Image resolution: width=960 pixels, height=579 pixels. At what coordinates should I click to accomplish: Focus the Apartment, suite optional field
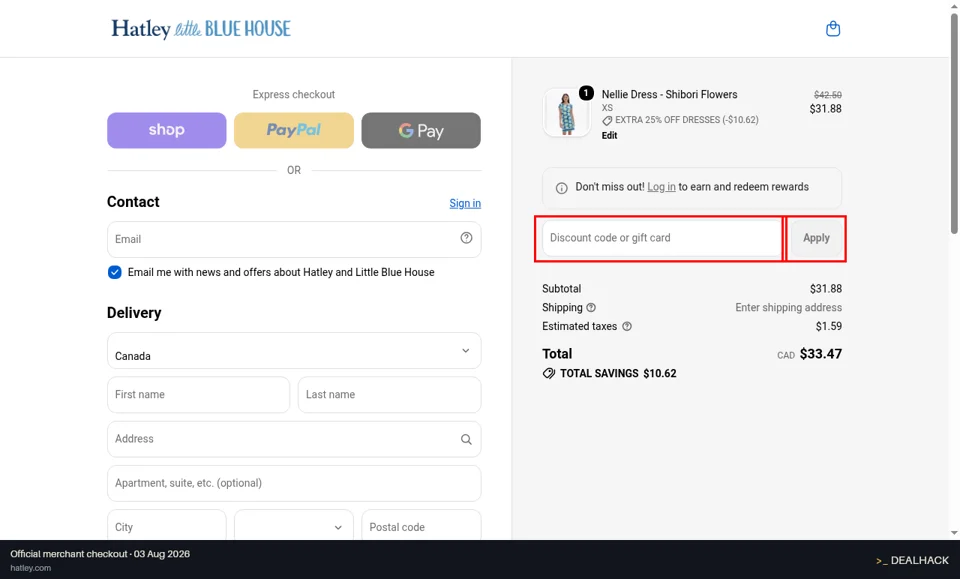pyautogui.click(x=294, y=484)
